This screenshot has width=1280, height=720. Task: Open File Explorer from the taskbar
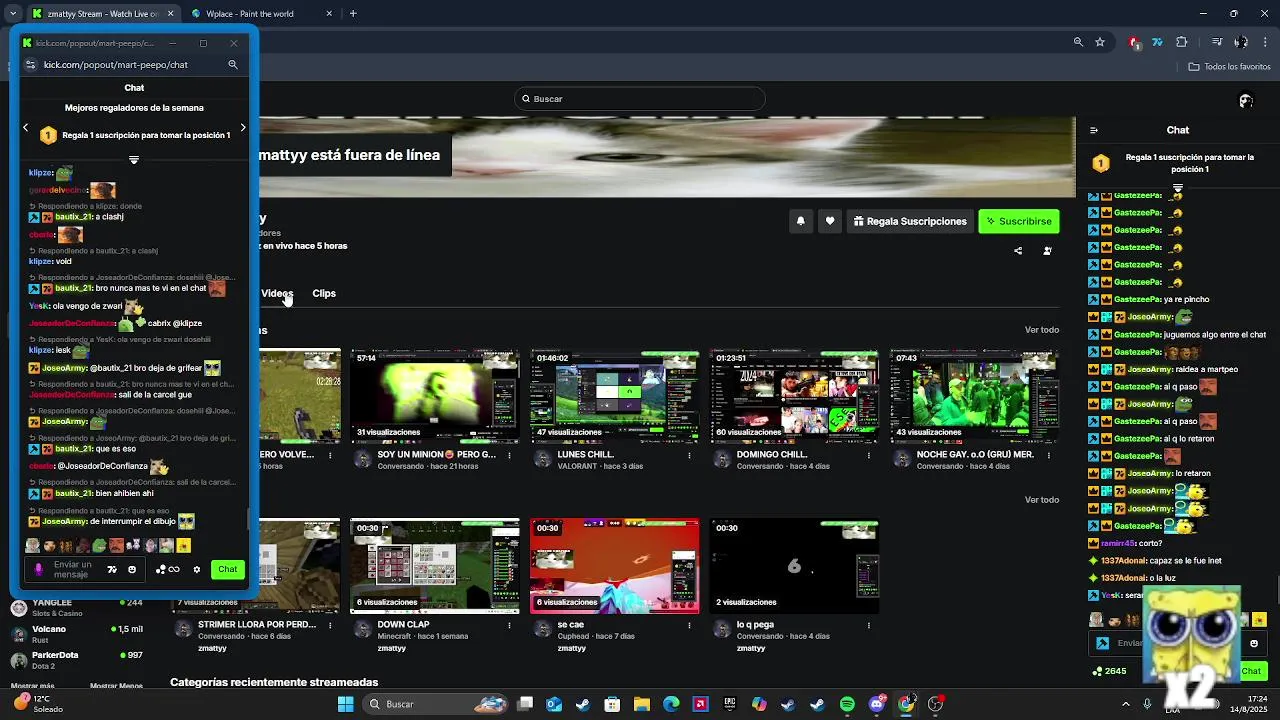pos(642,704)
